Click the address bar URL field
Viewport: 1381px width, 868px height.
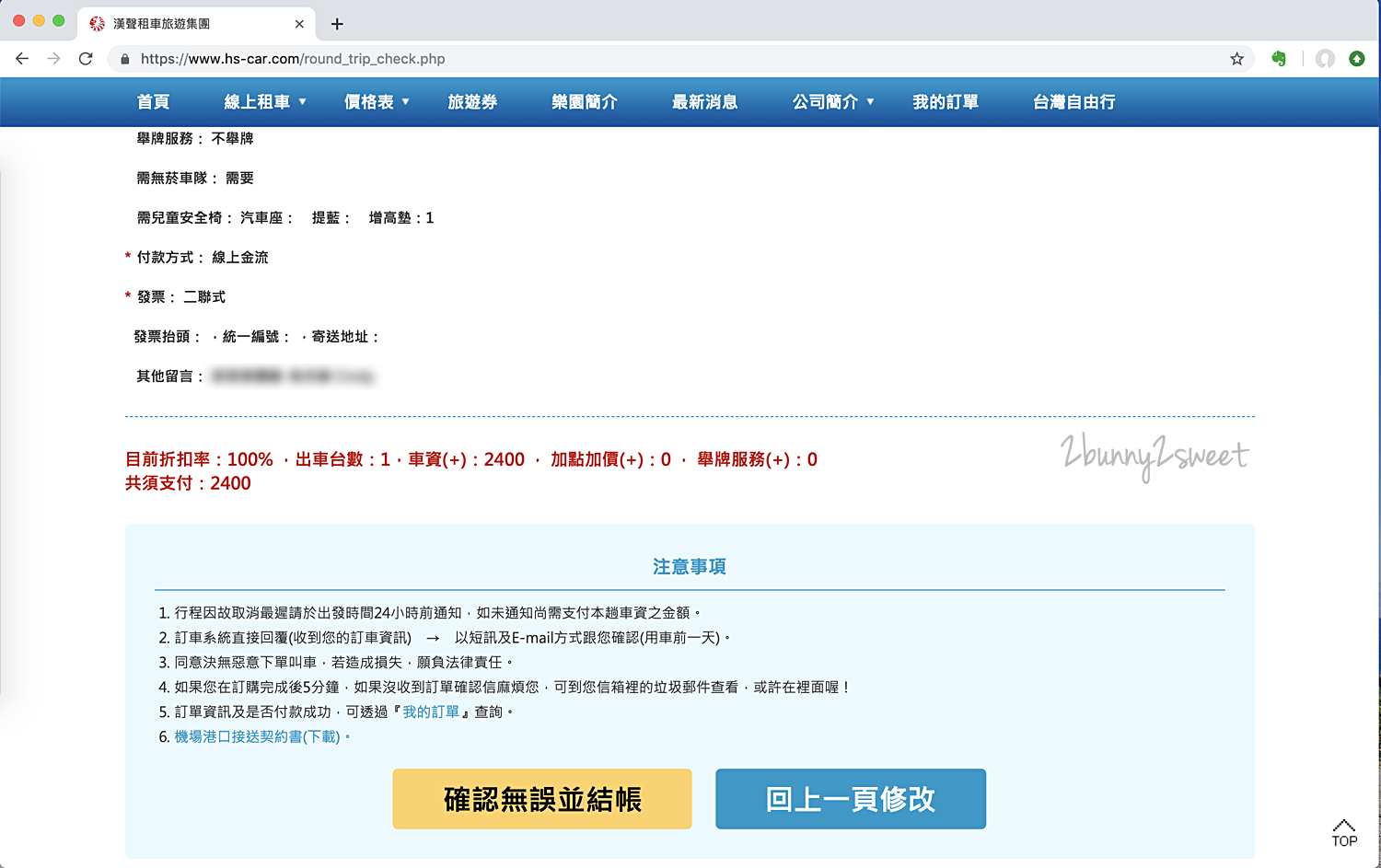pos(681,59)
